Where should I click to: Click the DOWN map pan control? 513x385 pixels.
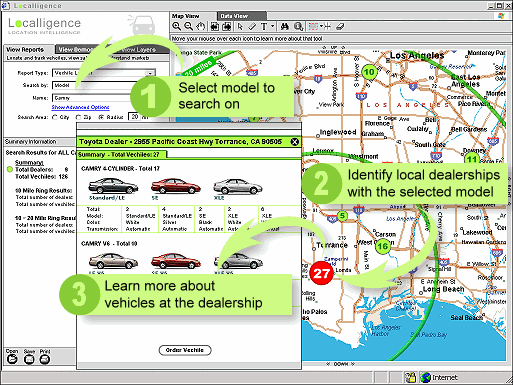[341, 364]
